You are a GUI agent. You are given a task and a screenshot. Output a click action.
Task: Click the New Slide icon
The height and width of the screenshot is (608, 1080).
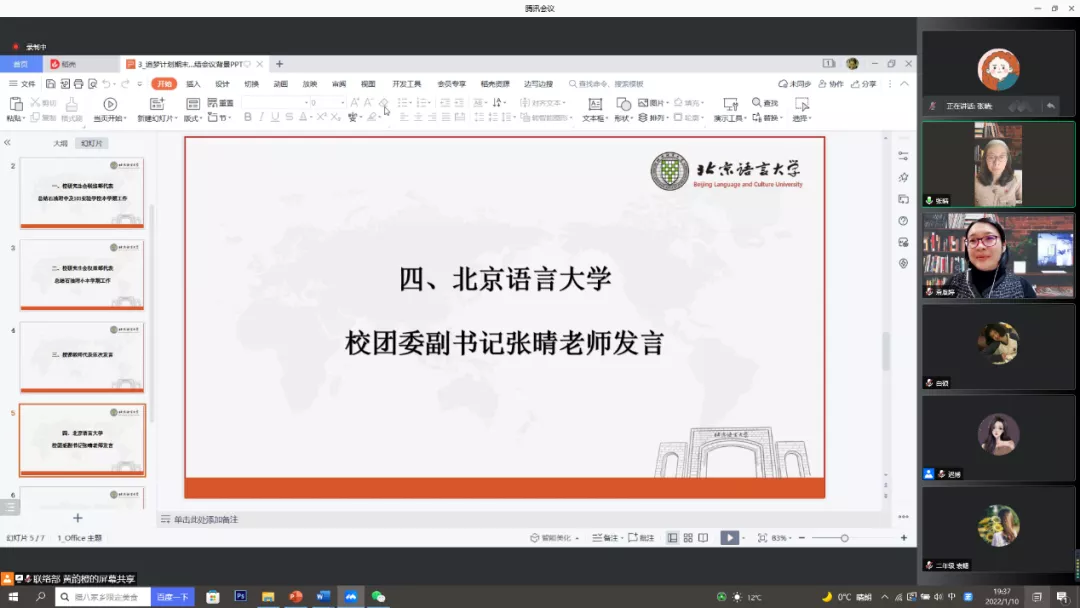click(157, 104)
